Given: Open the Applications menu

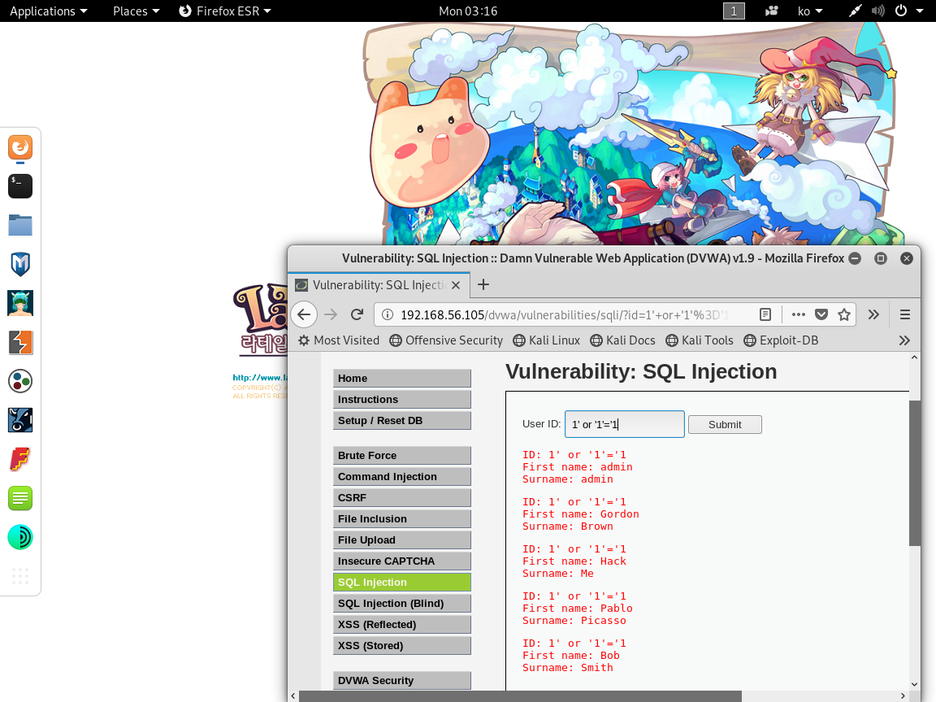Looking at the screenshot, I should tap(48, 11).
